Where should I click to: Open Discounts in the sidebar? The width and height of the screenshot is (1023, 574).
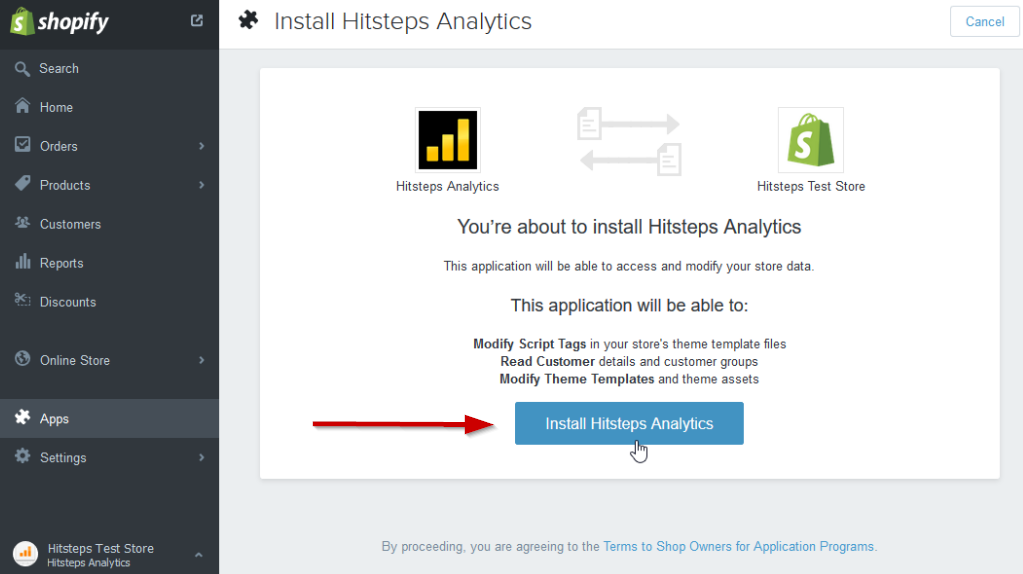pos(110,302)
